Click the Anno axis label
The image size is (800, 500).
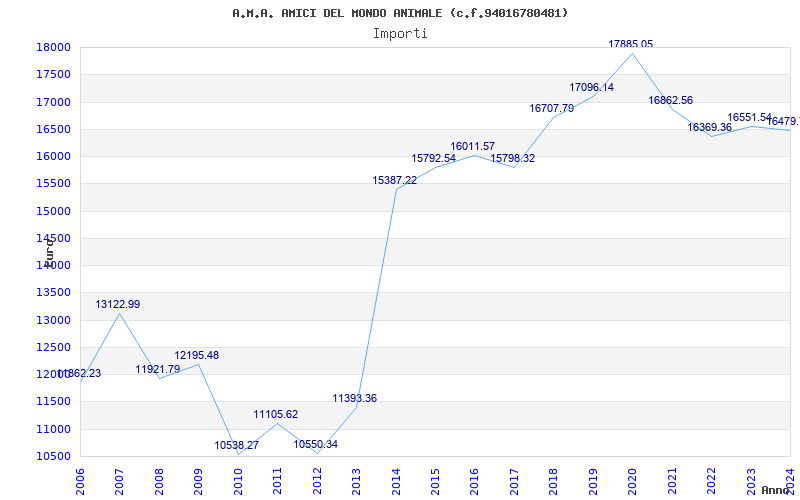coord(776,490)
